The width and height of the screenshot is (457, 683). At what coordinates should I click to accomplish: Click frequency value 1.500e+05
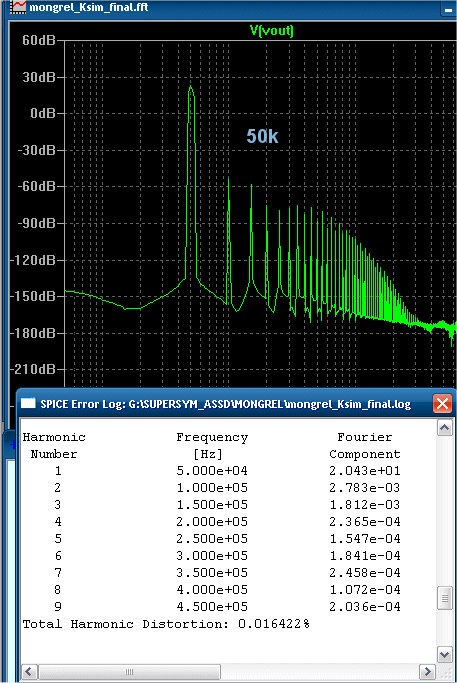(212, 505)
